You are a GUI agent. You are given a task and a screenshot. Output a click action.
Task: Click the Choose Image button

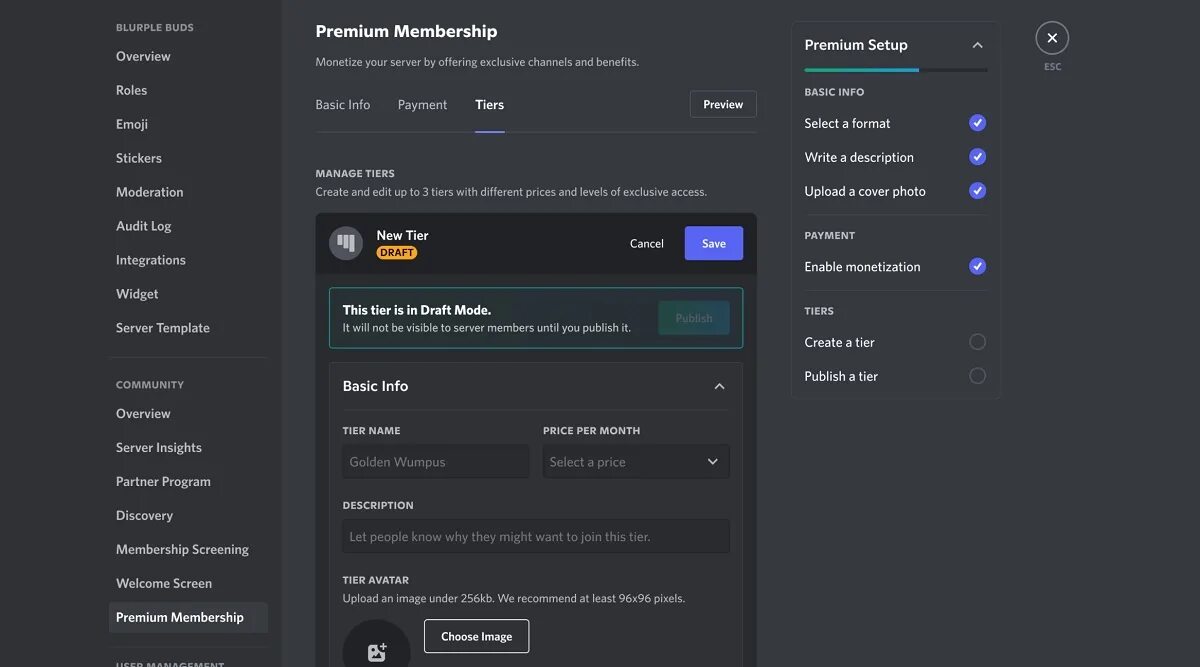pyautogui.click(x=476, y=636)
